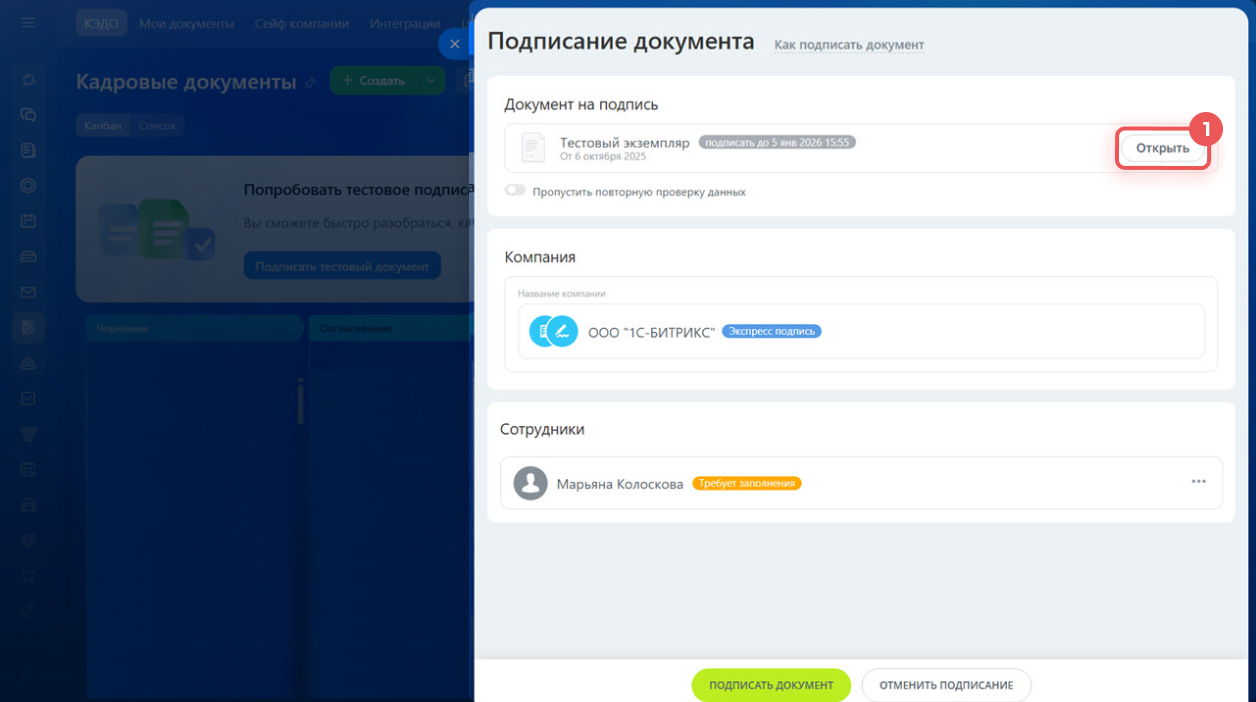Open three-dot menu for Марьяна Колоскова
This screenshot has width=1256, height=702.
[1198, 482]
